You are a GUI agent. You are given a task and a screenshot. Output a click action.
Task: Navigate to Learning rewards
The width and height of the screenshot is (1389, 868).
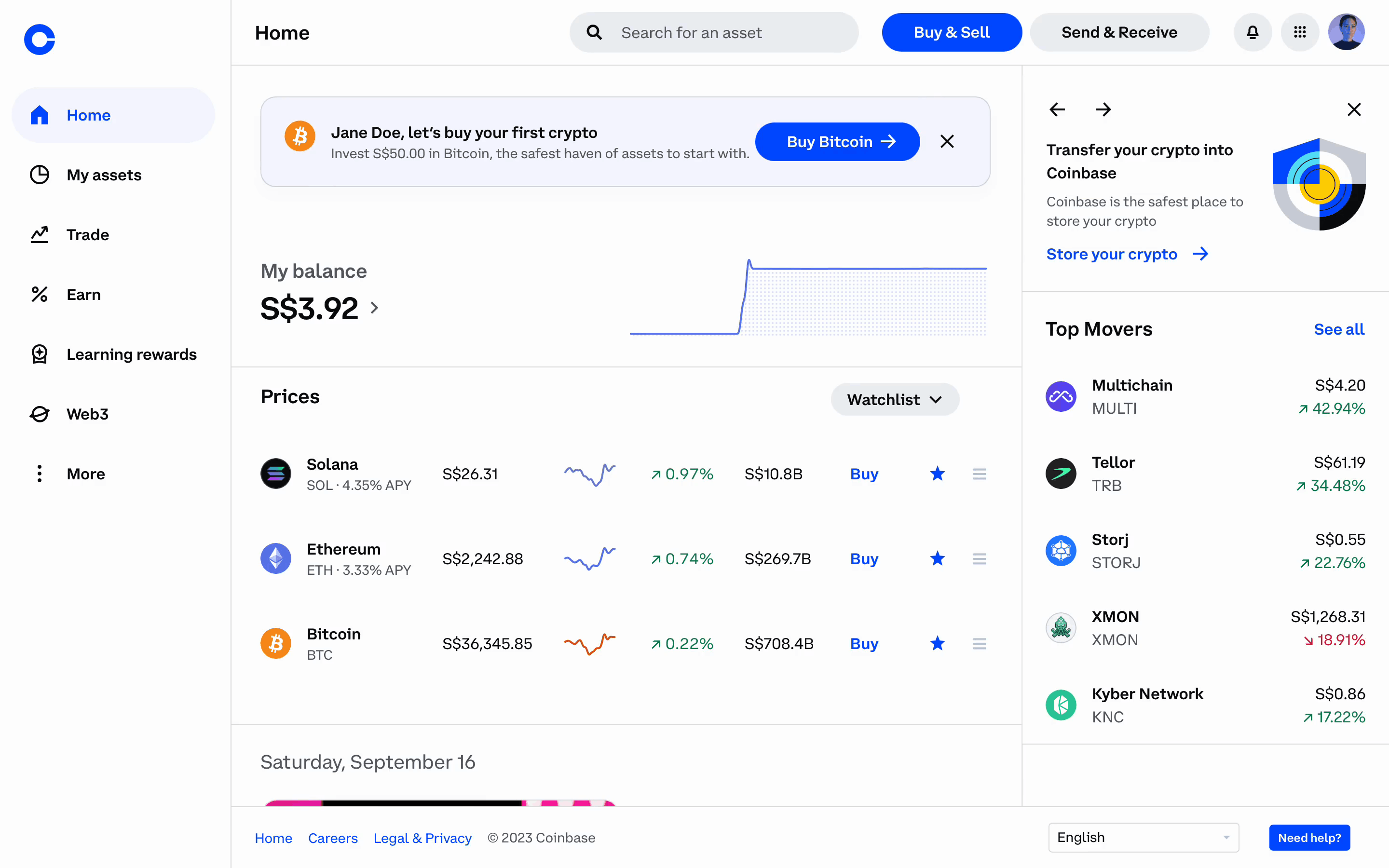point(131,354)
